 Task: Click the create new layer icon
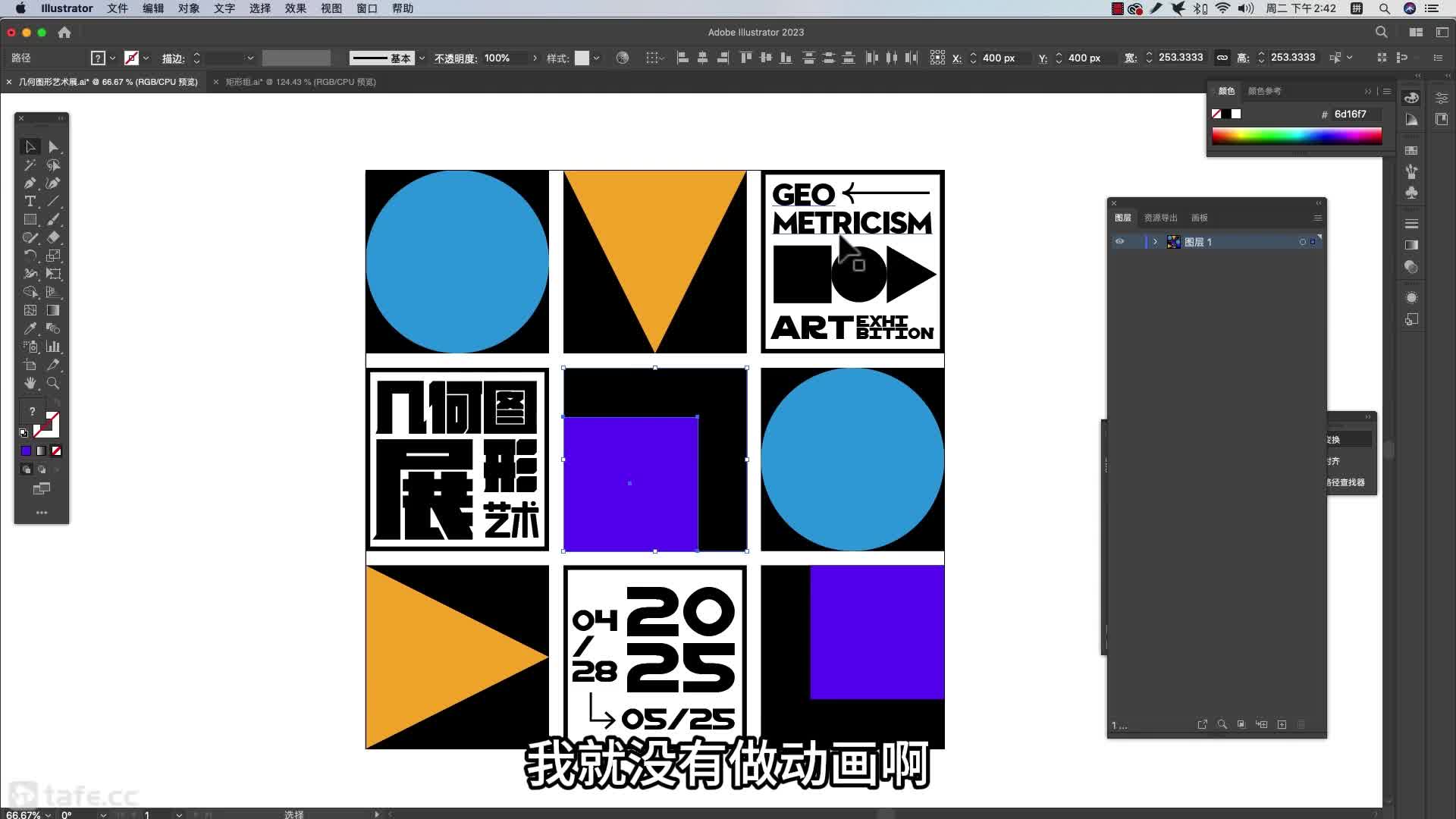point(1282,725)
